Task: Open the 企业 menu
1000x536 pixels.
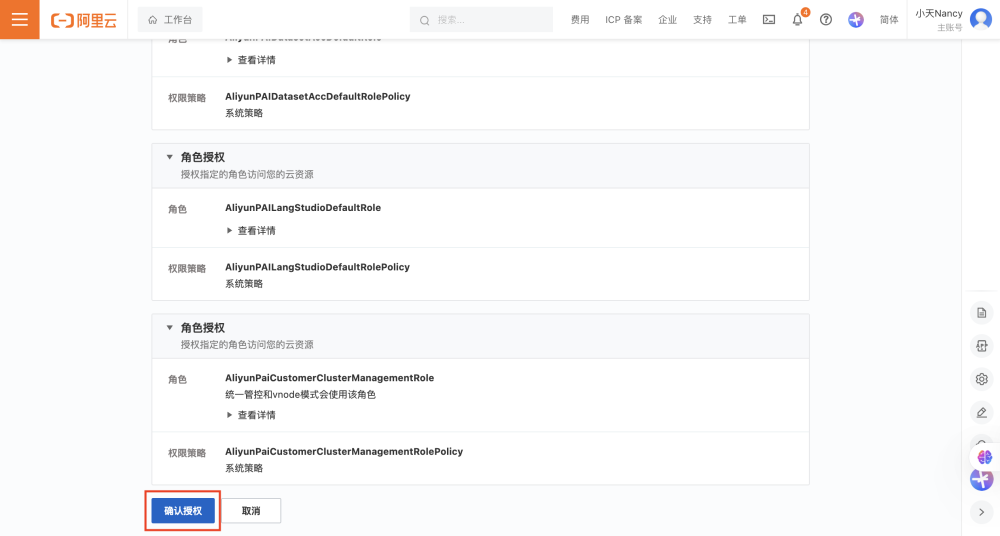Action: (667, 20)
